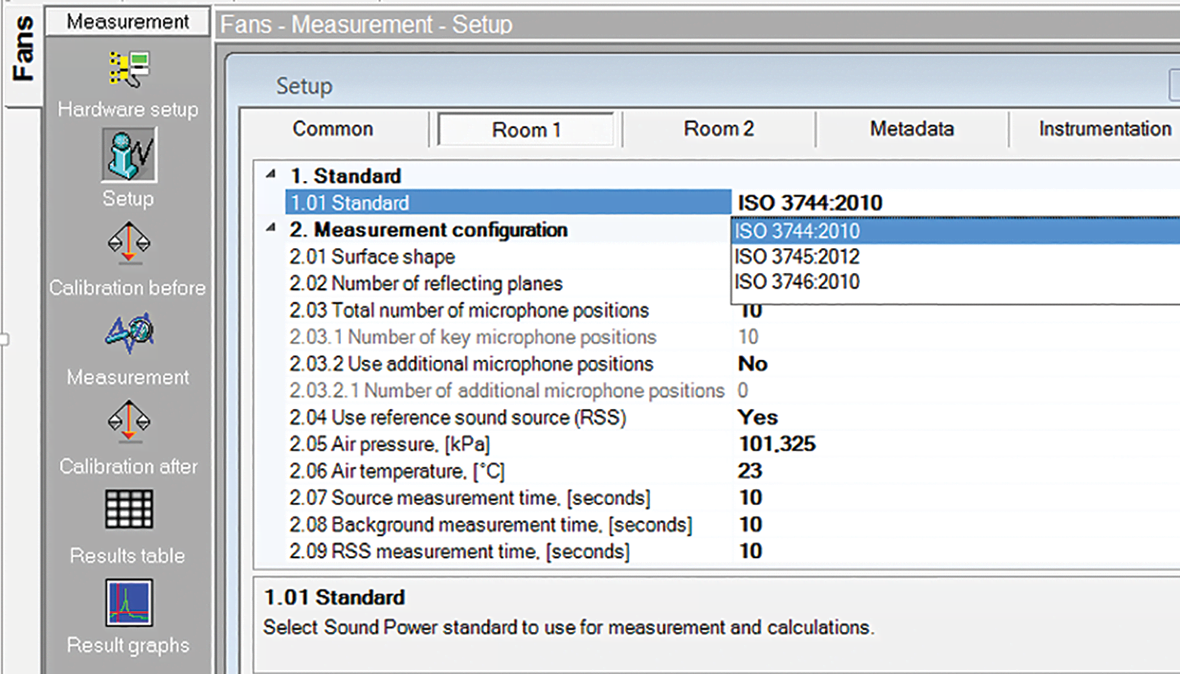Click the vertical Fans side tab
1180x674 pixels.
(x=21, y=51)
